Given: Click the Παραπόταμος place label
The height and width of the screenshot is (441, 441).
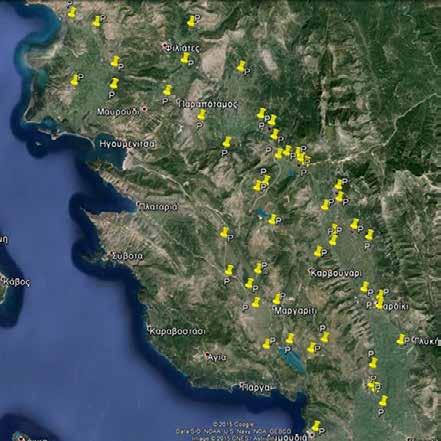Looking at the screenshot, I should pos(209,104).
